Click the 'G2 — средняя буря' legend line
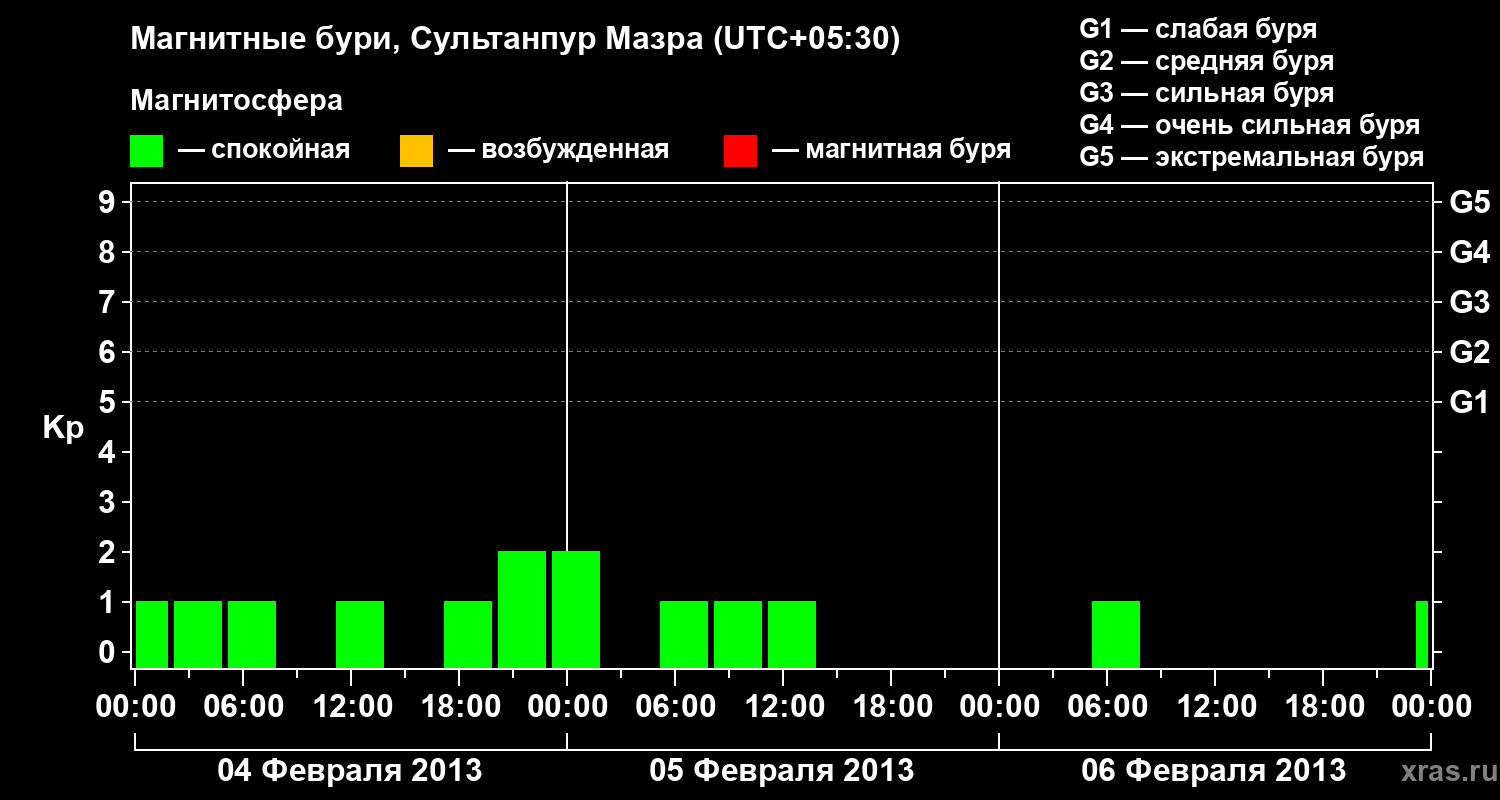 point(1207,61)
